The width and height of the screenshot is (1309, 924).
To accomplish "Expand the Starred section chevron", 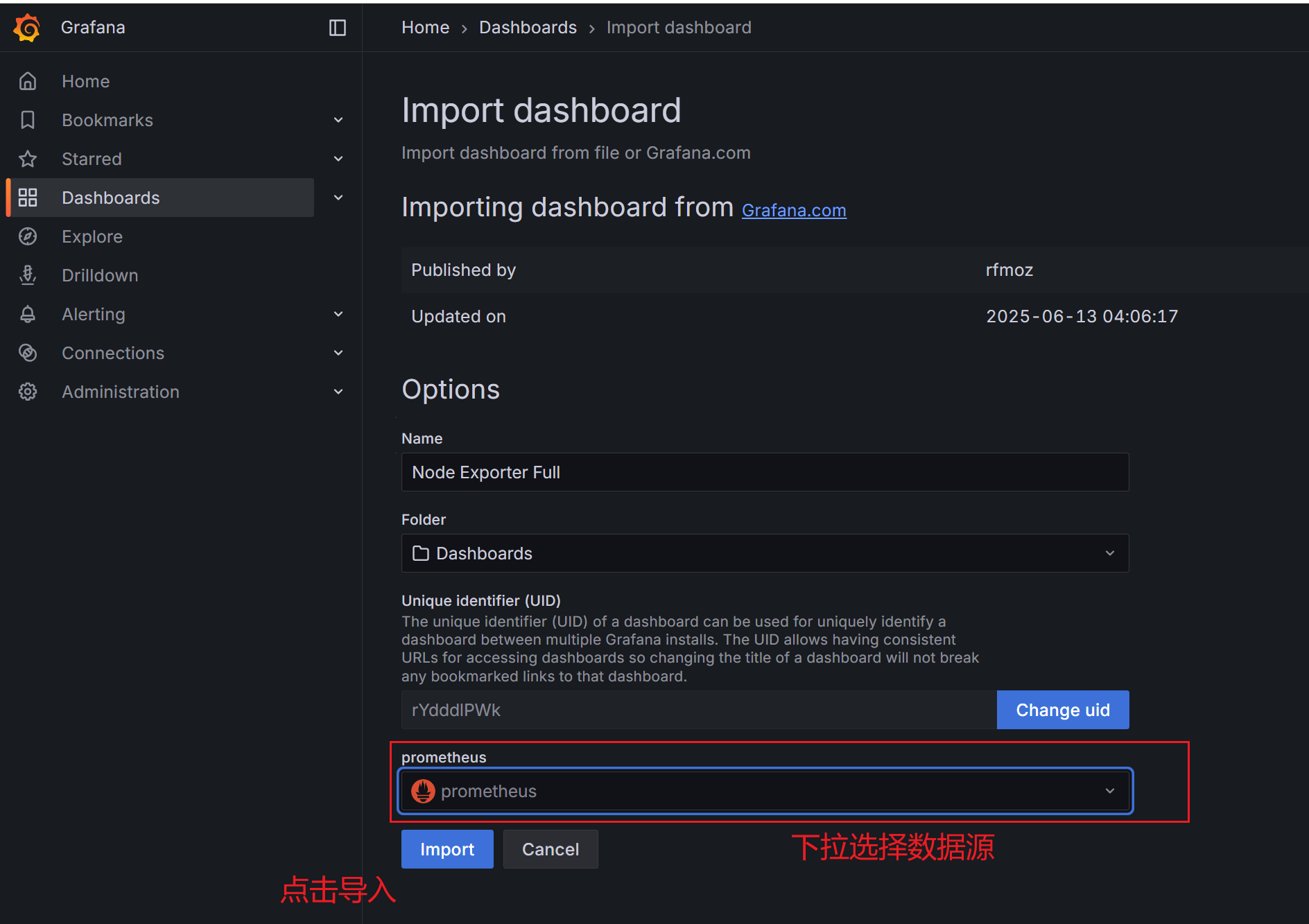I will click(338, 159).
